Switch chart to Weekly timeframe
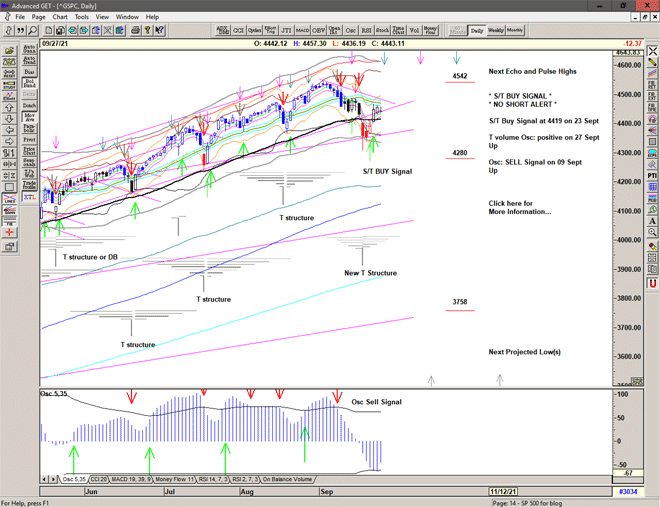This screenshot has width=660, height=507. tap(496, 31)
